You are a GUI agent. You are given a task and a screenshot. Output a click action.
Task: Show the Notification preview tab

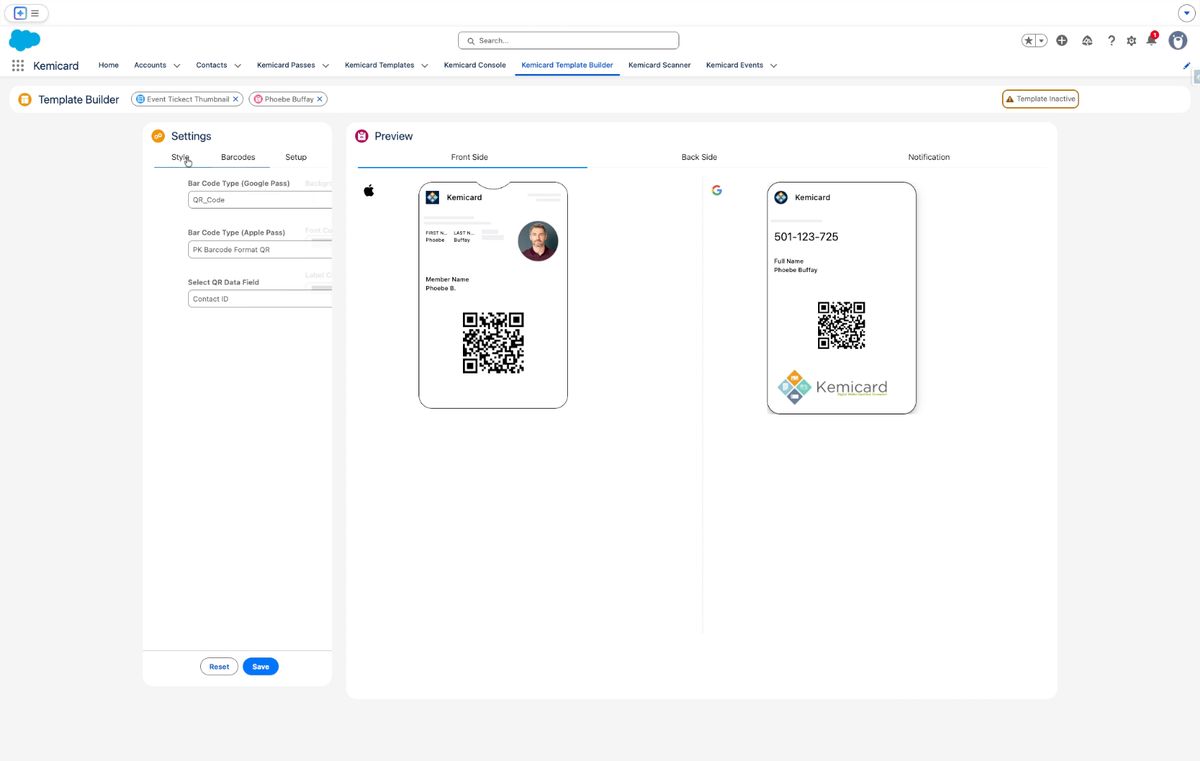929,157
